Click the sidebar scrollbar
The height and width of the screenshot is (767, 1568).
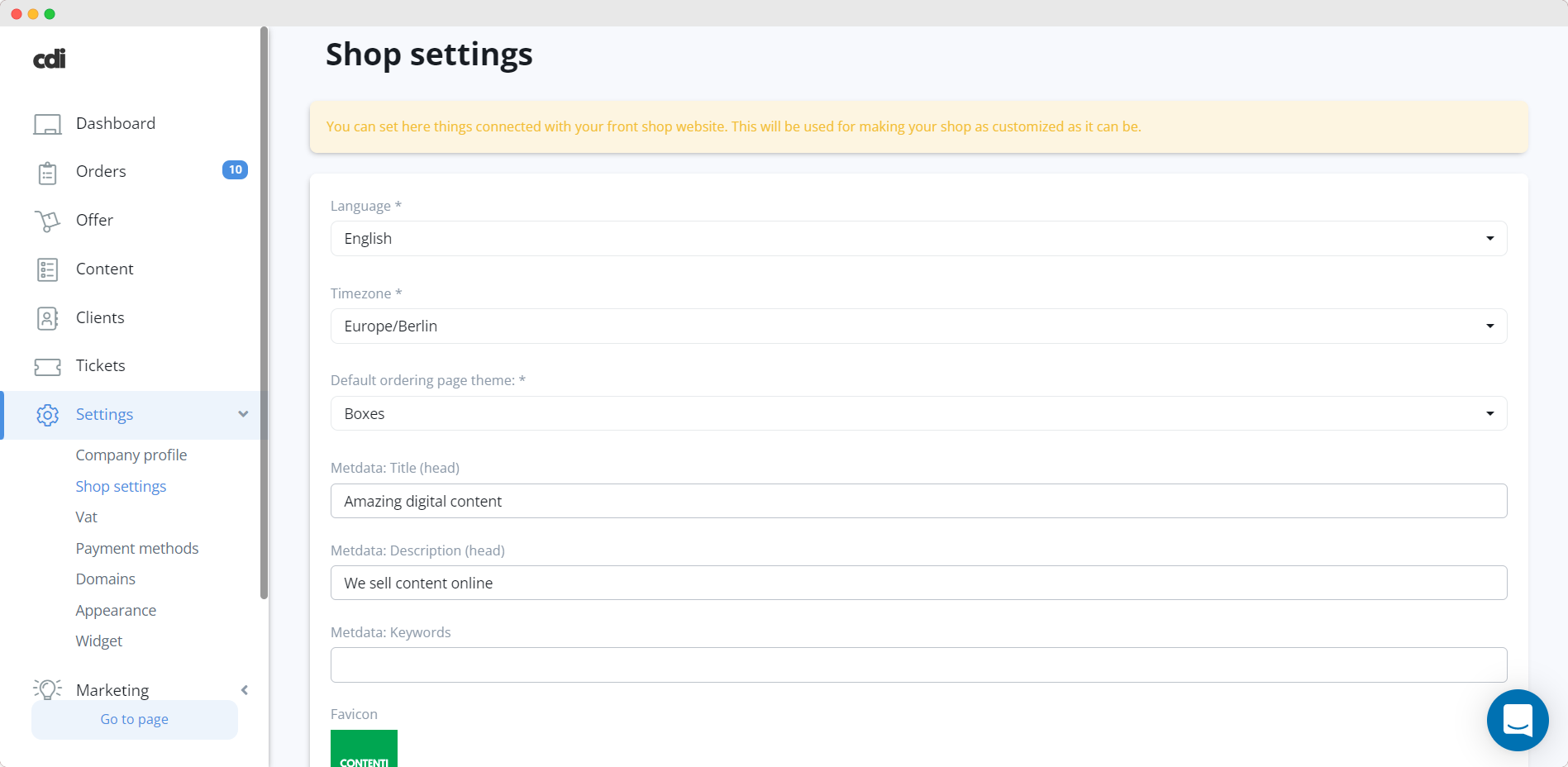point(264,312)
